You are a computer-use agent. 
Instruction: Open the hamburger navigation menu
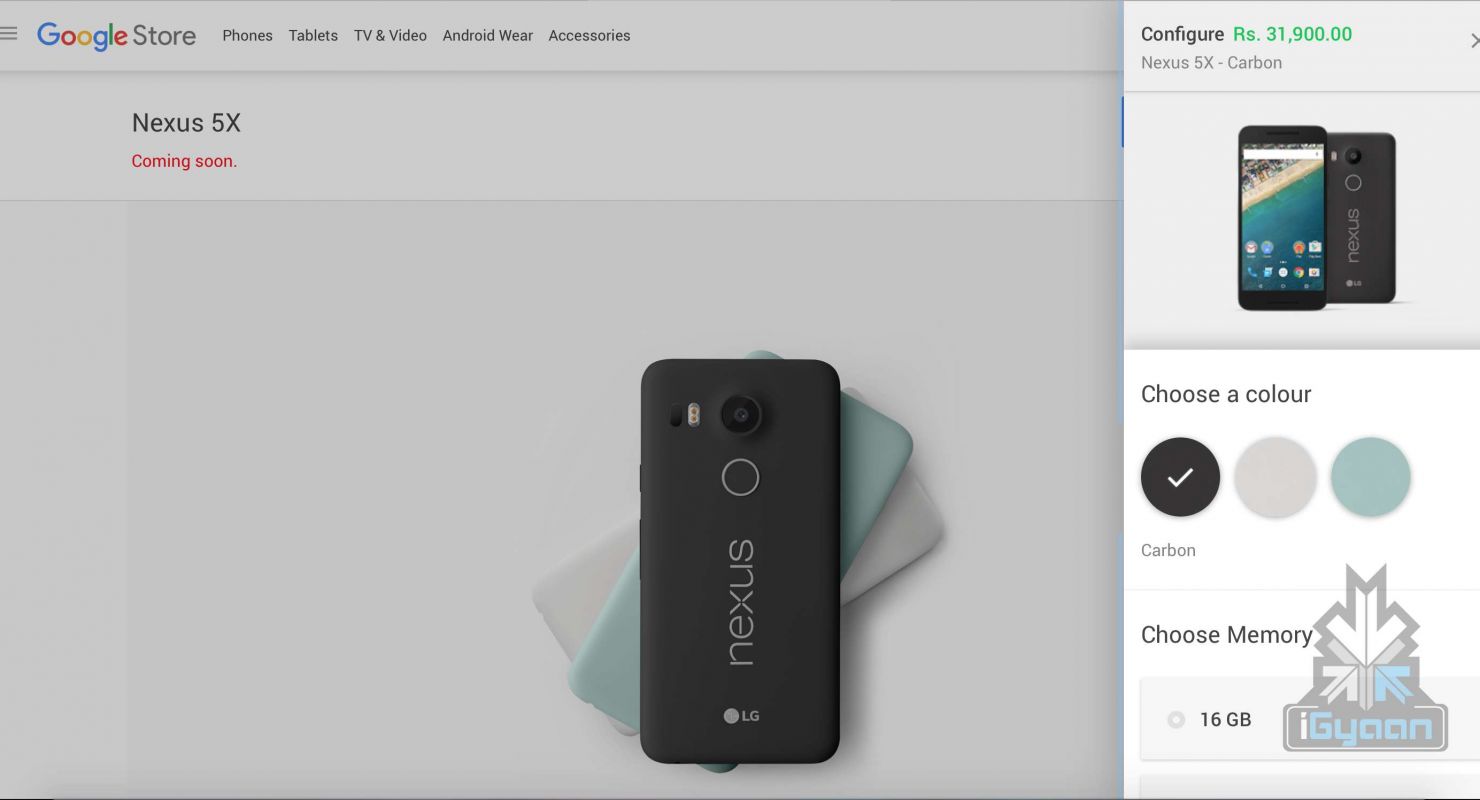(x=9, y=34)
